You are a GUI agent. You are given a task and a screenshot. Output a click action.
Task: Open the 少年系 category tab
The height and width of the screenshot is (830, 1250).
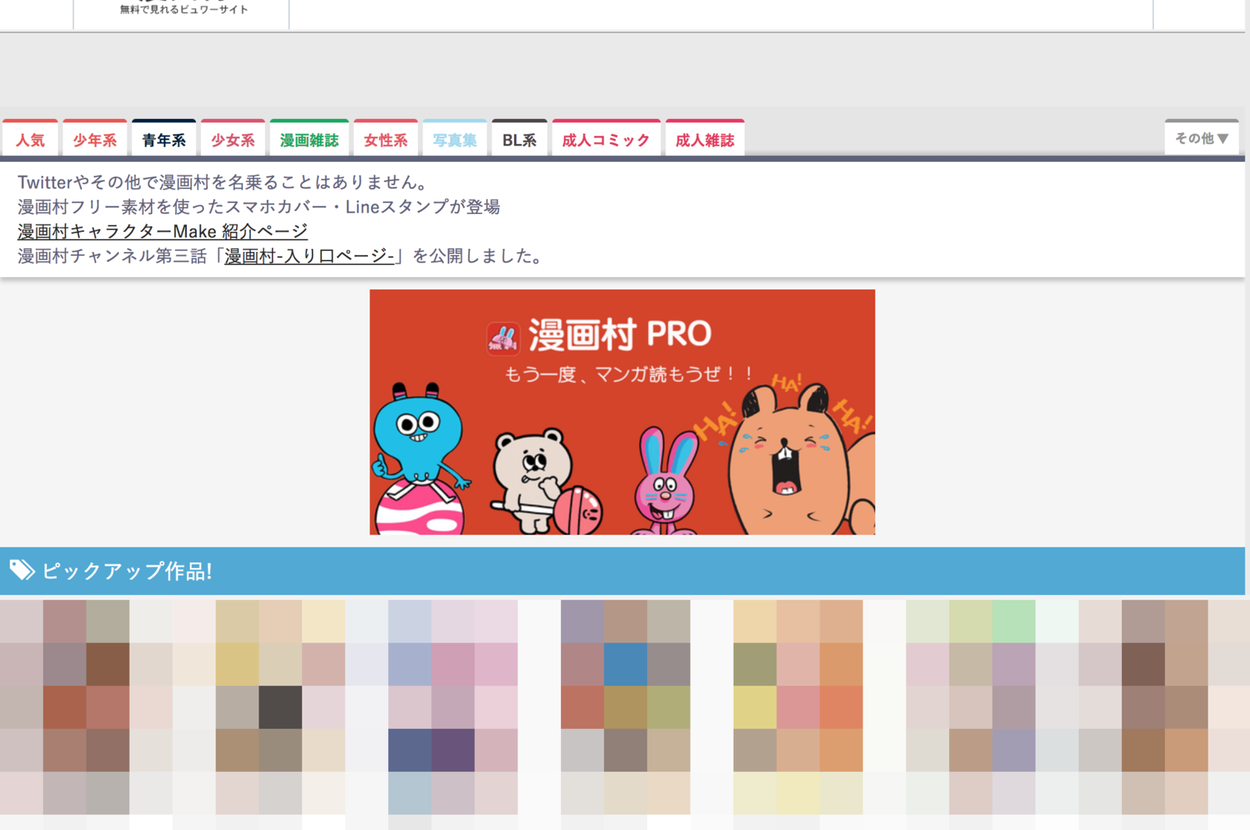tap(95, 140)
